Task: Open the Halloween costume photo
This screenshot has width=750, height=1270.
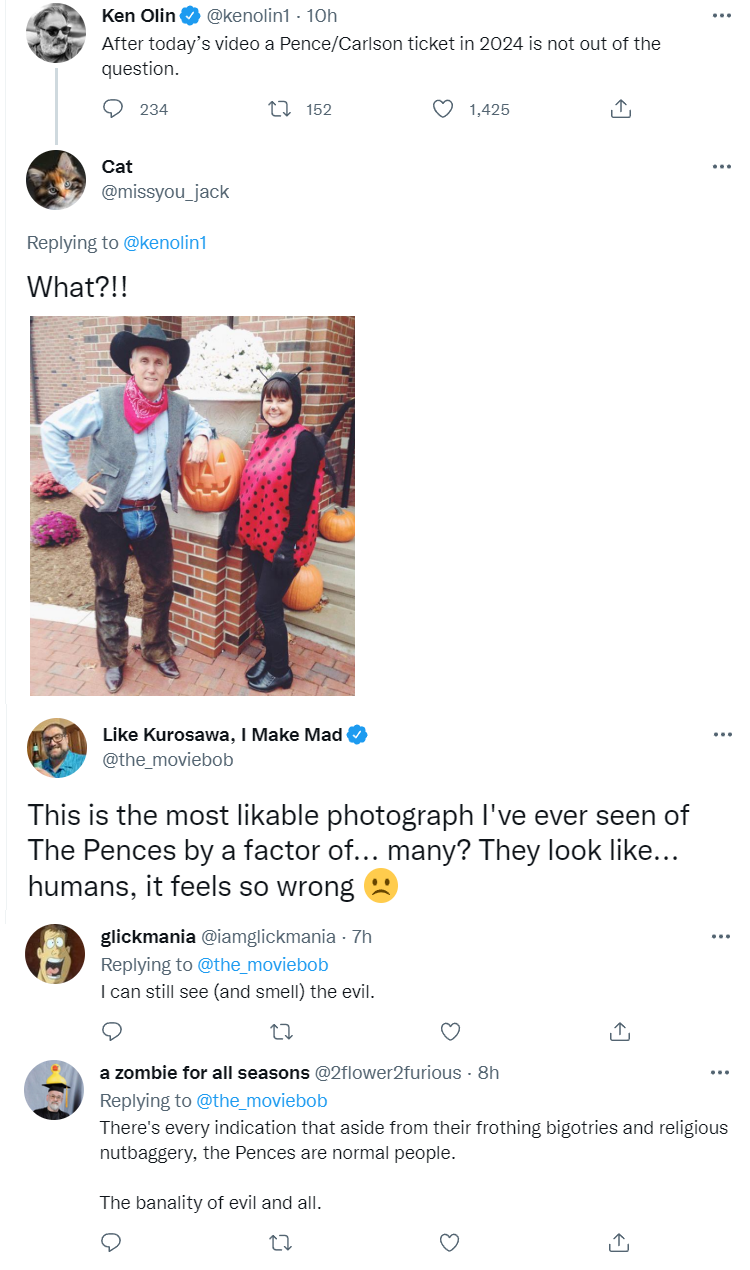Action: coord(192,505)
